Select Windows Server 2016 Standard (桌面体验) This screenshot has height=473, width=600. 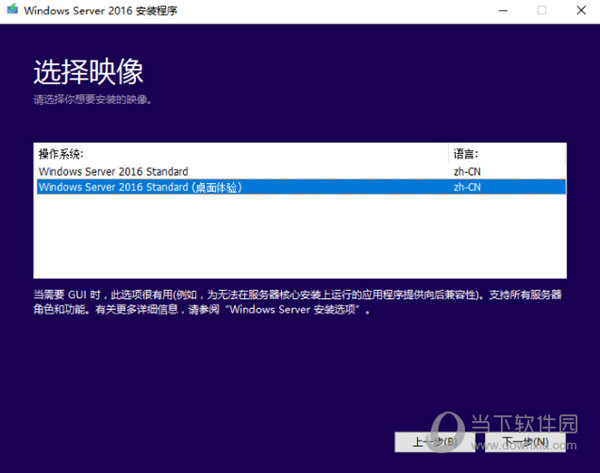140,187
